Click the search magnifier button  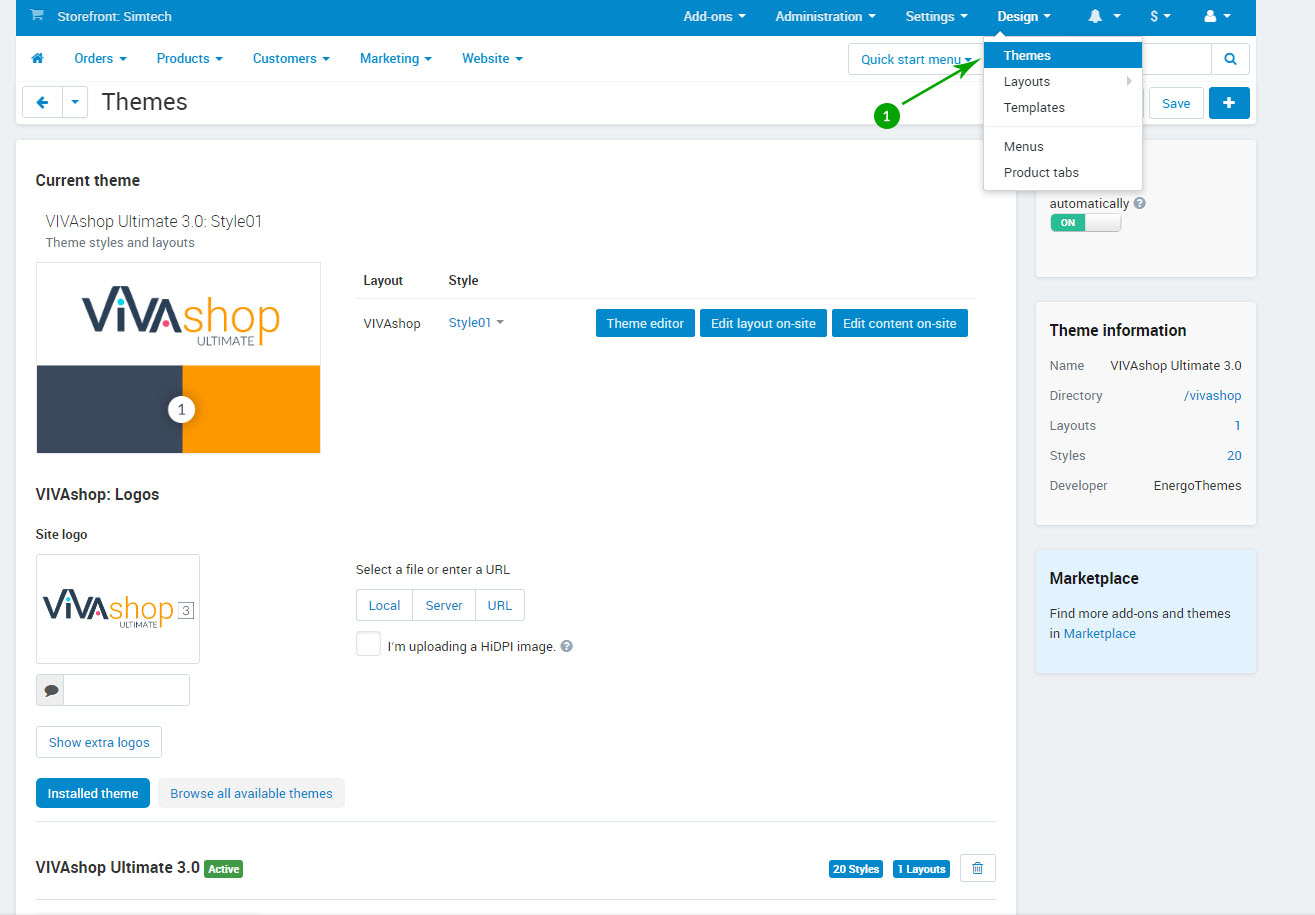[1230, 59]
